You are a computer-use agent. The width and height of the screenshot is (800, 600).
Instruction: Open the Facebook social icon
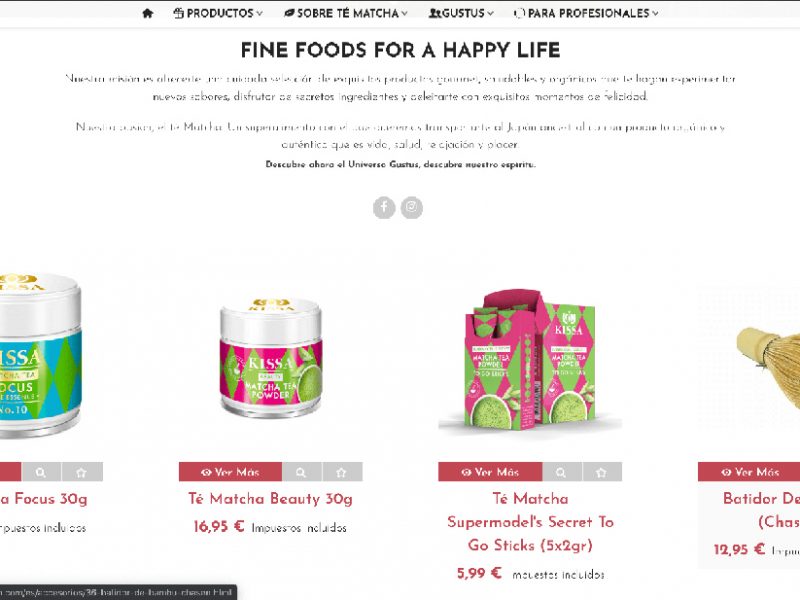click(x=384, y=208)
